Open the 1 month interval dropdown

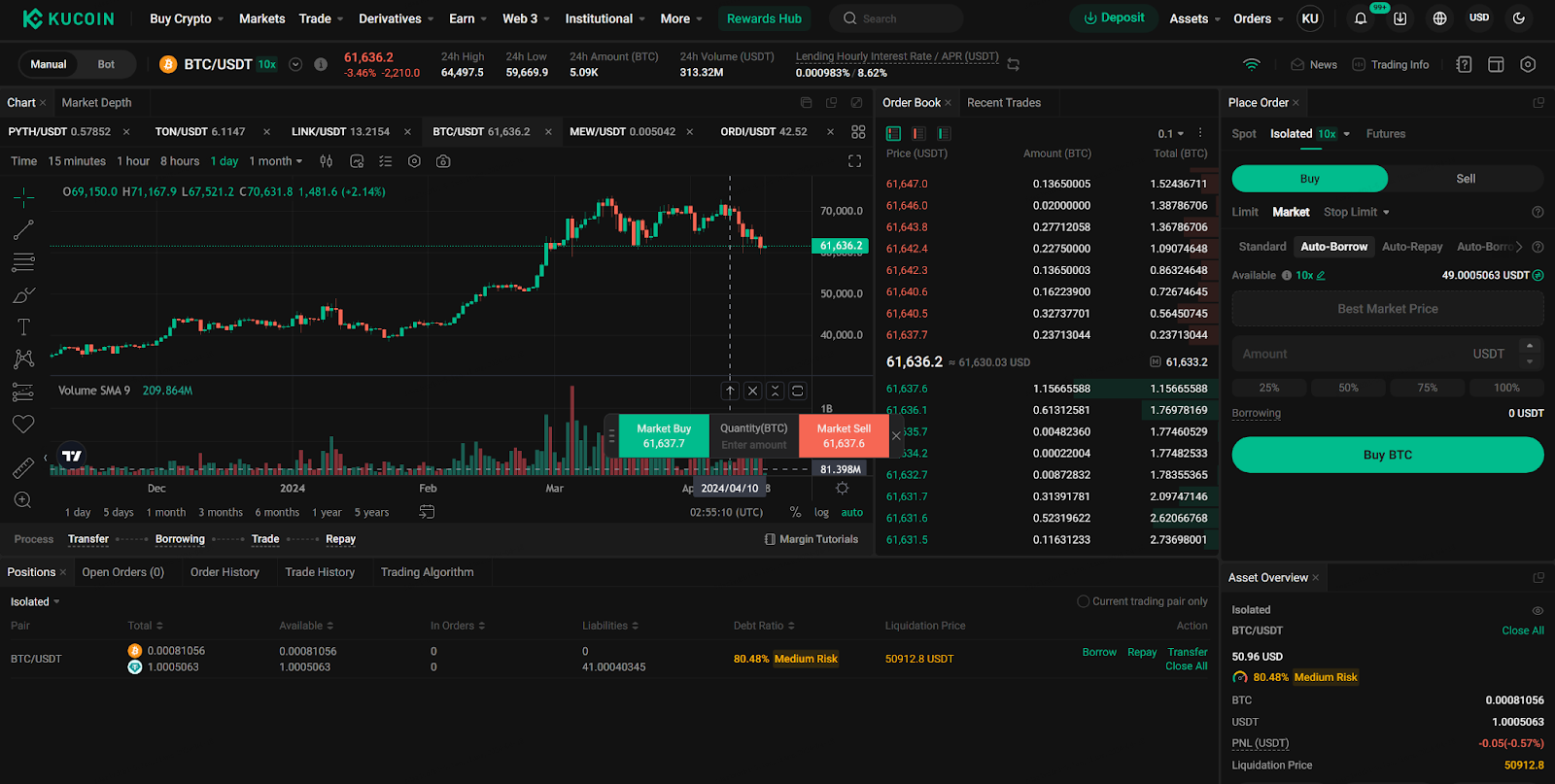[275, 161]
